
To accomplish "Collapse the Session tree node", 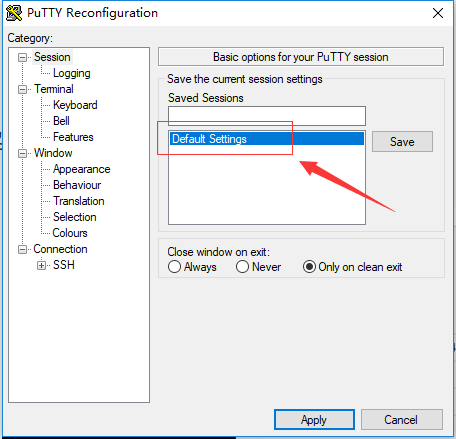I will click(22, 57).
